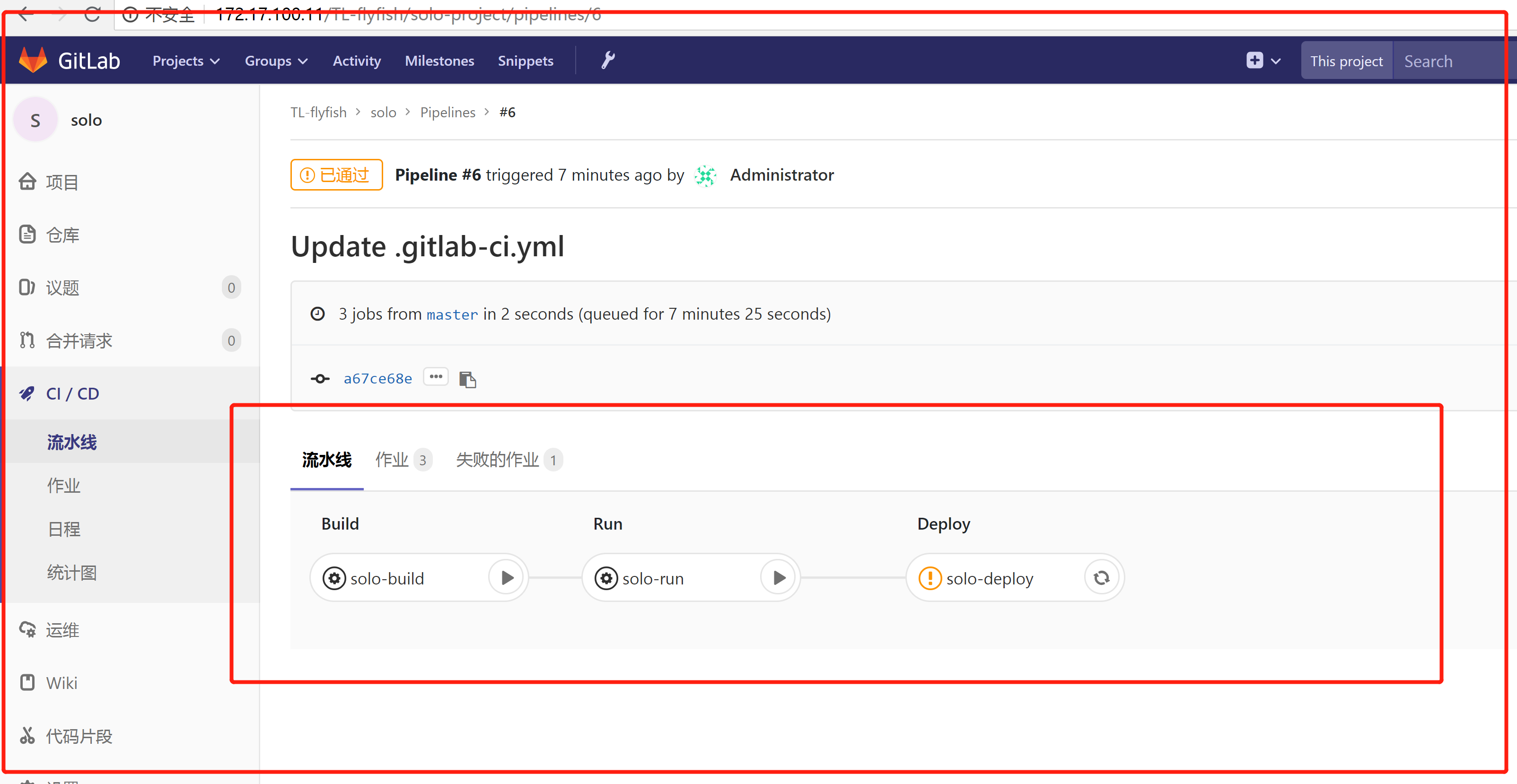Expand the Groups dropdown
The width and height of the screenshot is (1517, 784).
[x=275, y=60]
